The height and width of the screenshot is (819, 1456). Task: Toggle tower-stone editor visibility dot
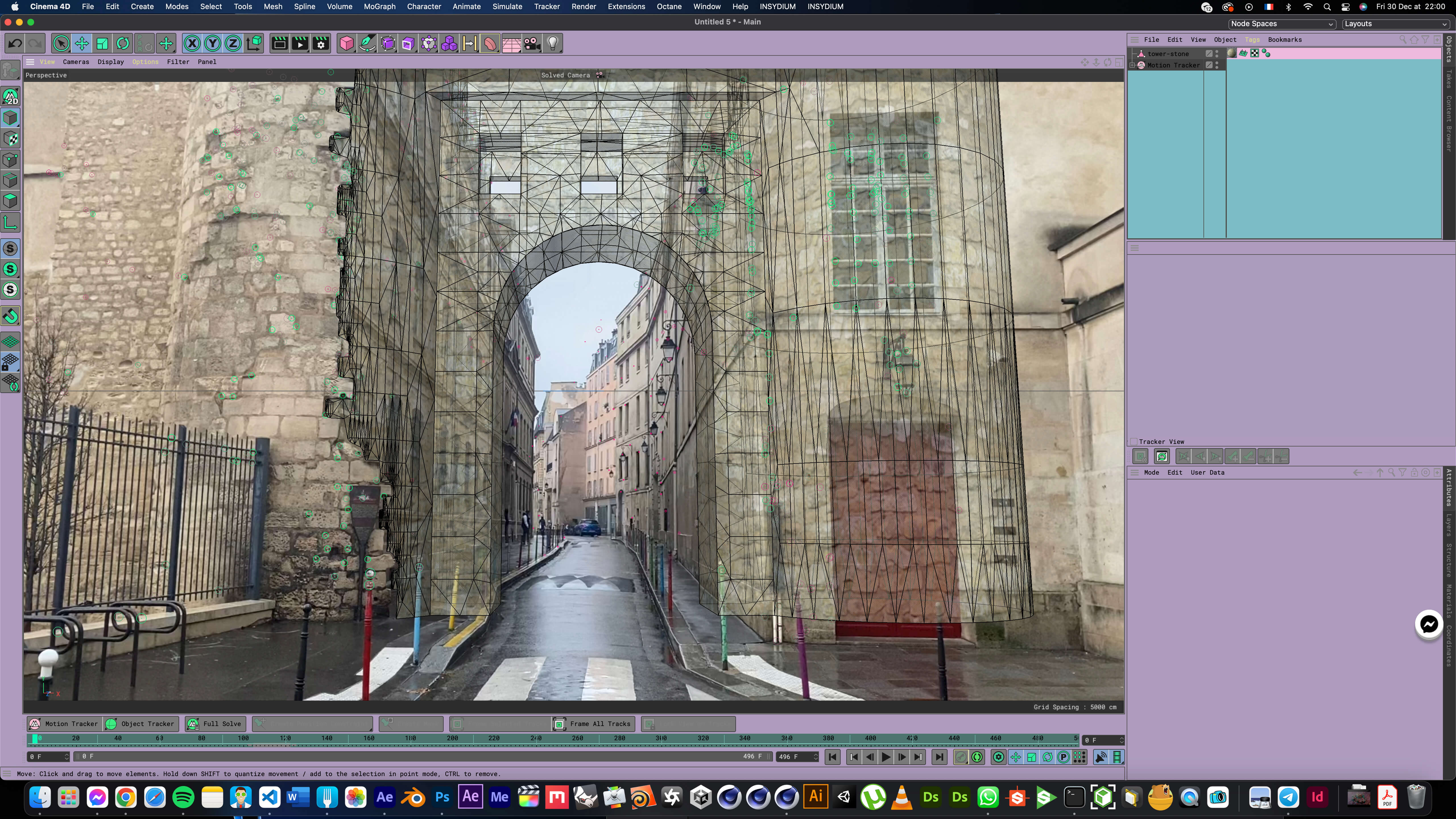tap(1217, 51)
